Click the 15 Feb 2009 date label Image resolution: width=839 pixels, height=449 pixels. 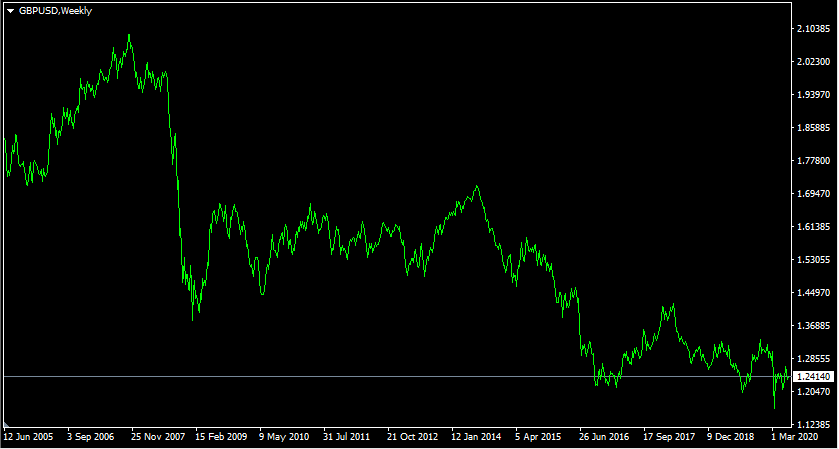pos(220,437)
